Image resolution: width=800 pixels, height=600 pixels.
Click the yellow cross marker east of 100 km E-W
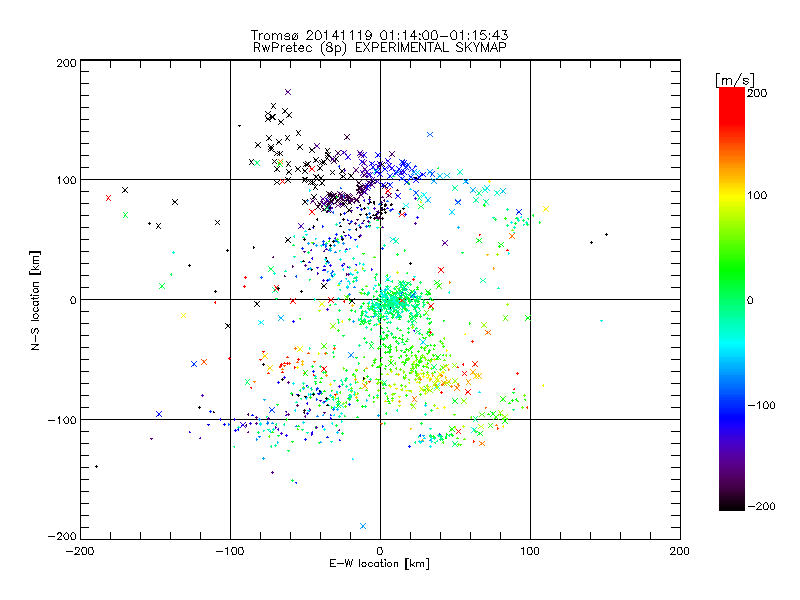click(546, 209)
